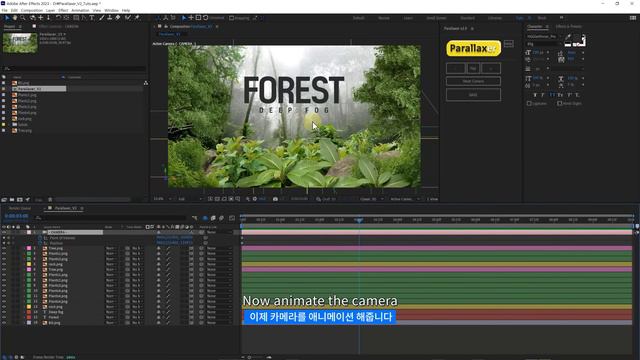Click the Graph Editor icon in timeline
Viewport: 640px width, 360px height.
click(232, 218)
